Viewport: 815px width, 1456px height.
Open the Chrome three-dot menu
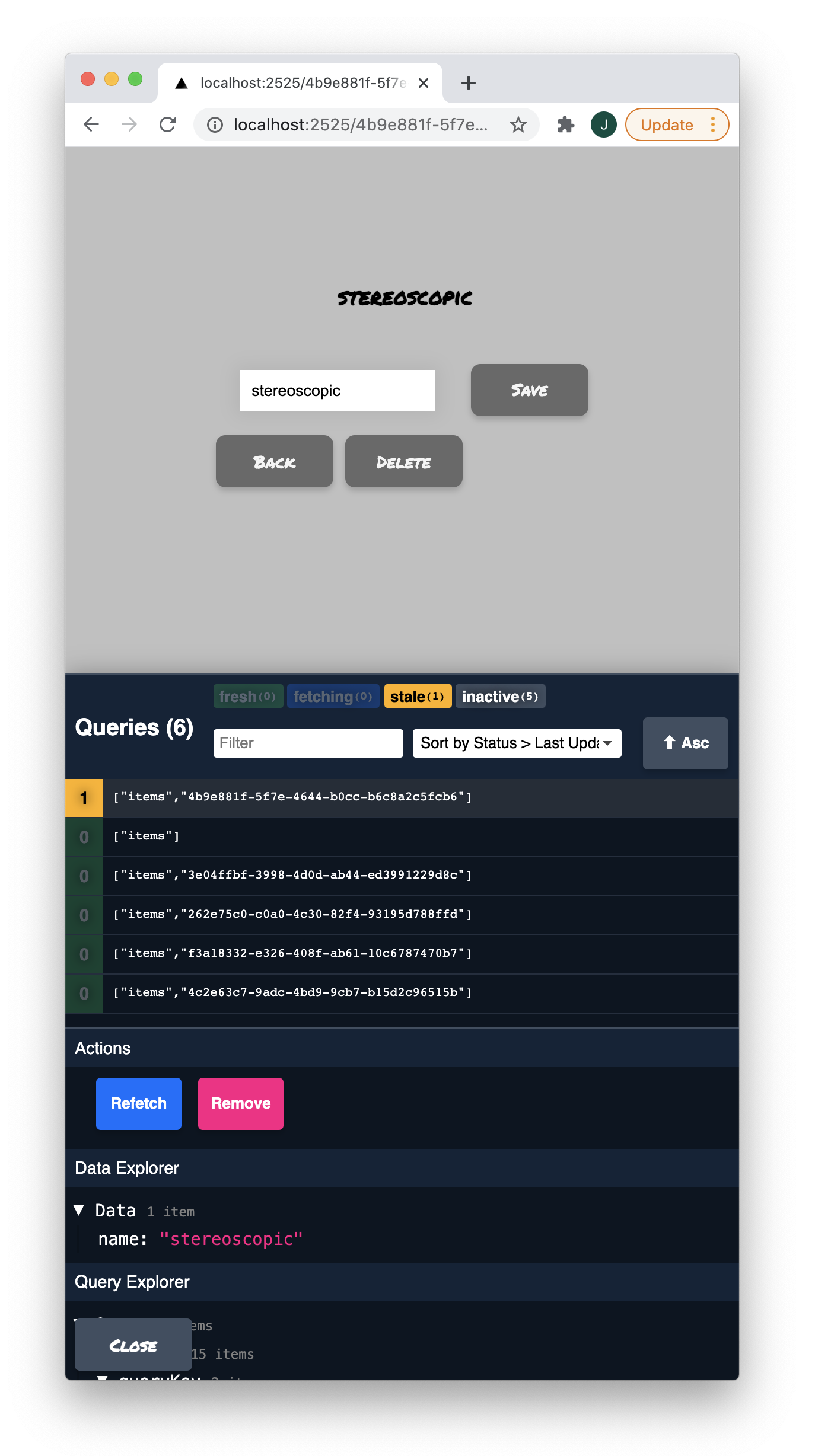point(713,124)
